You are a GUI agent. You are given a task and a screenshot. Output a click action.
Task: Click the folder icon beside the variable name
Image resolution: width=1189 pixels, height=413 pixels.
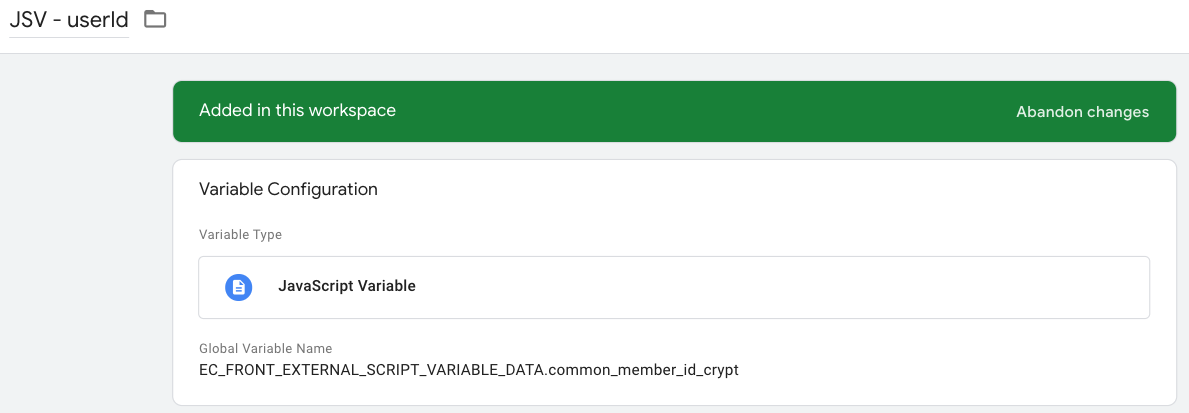pyautogui.click(x=155, y=19)
